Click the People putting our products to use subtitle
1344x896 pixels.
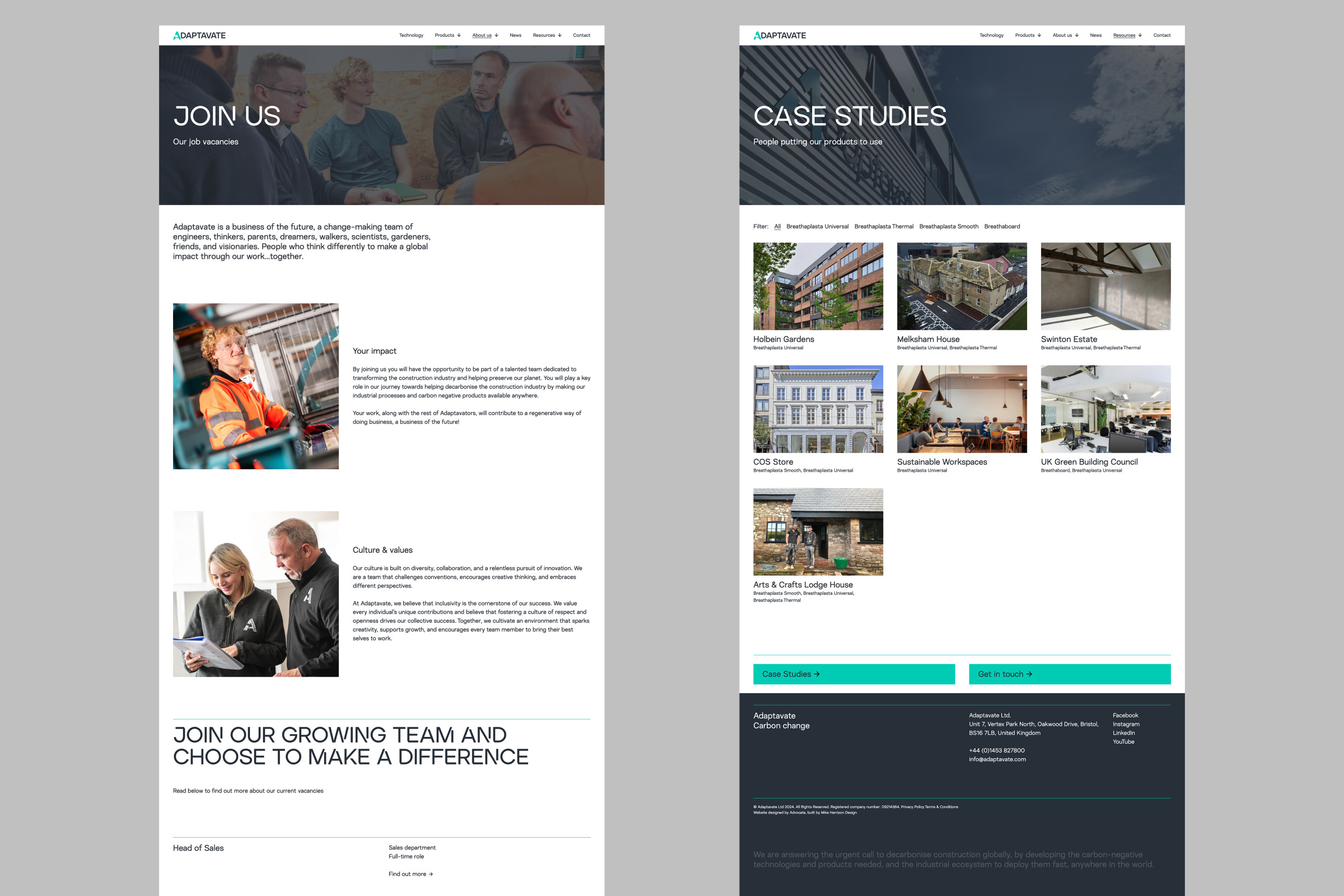(x=818, y=142)
